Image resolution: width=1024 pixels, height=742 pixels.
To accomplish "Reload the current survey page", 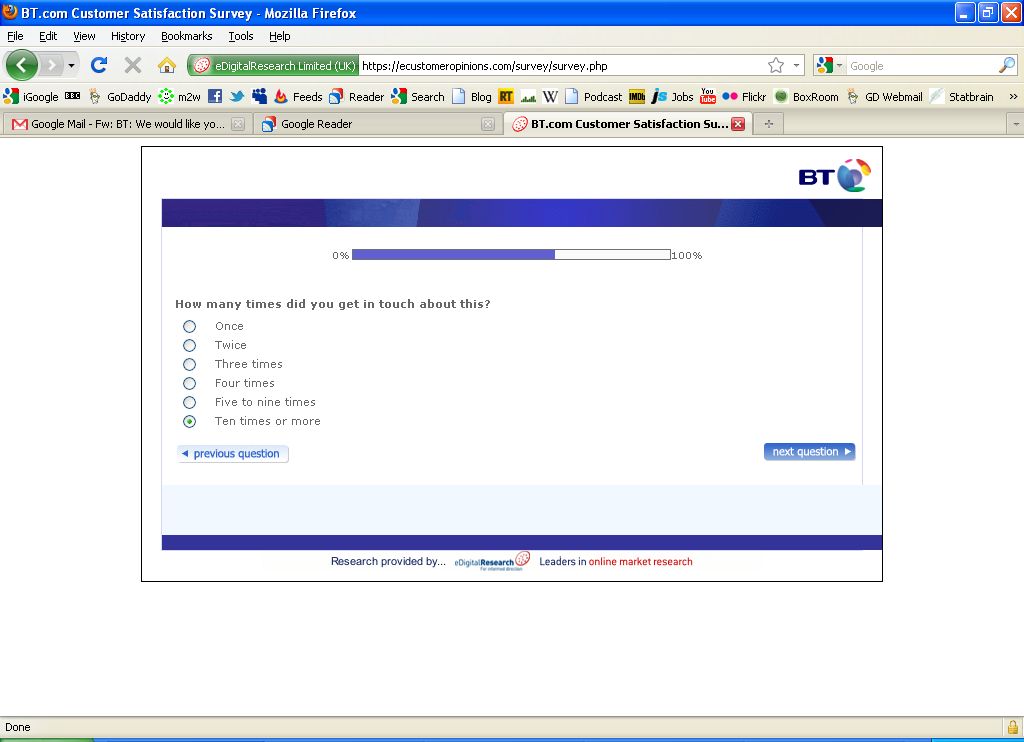I will click(98, 66).
